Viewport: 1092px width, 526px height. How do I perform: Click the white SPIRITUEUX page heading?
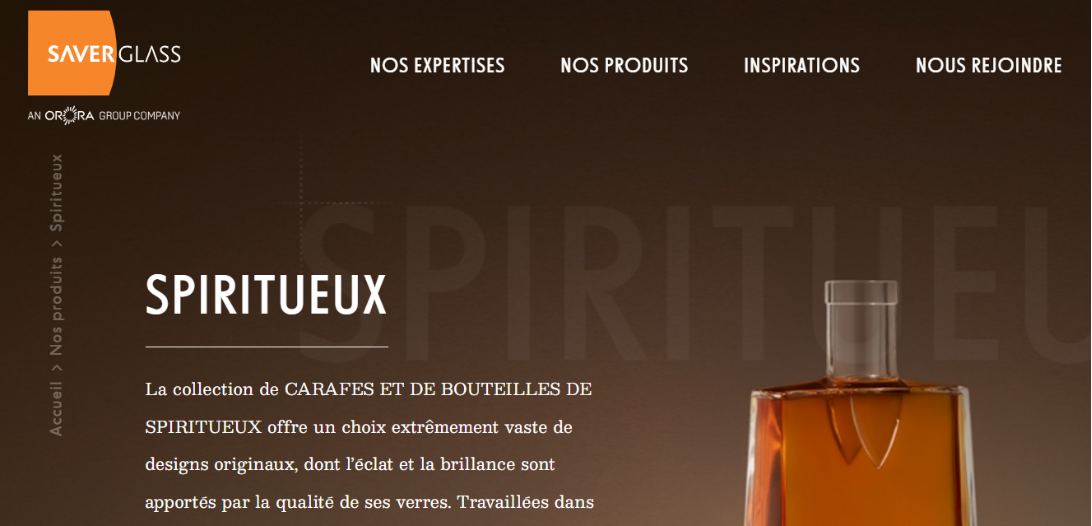coord(265,295)
